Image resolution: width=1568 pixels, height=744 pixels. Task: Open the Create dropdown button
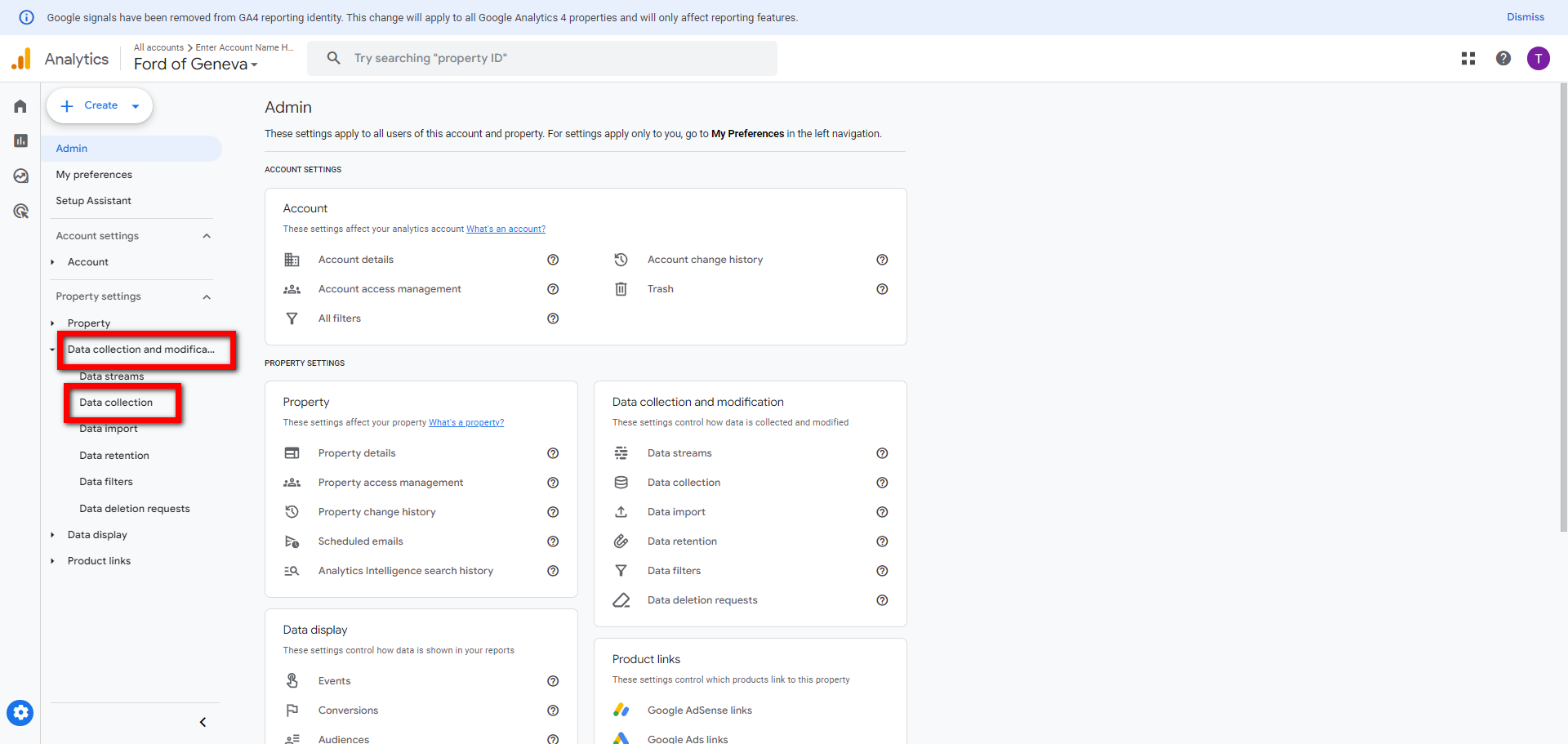click(x=100, y=106)
